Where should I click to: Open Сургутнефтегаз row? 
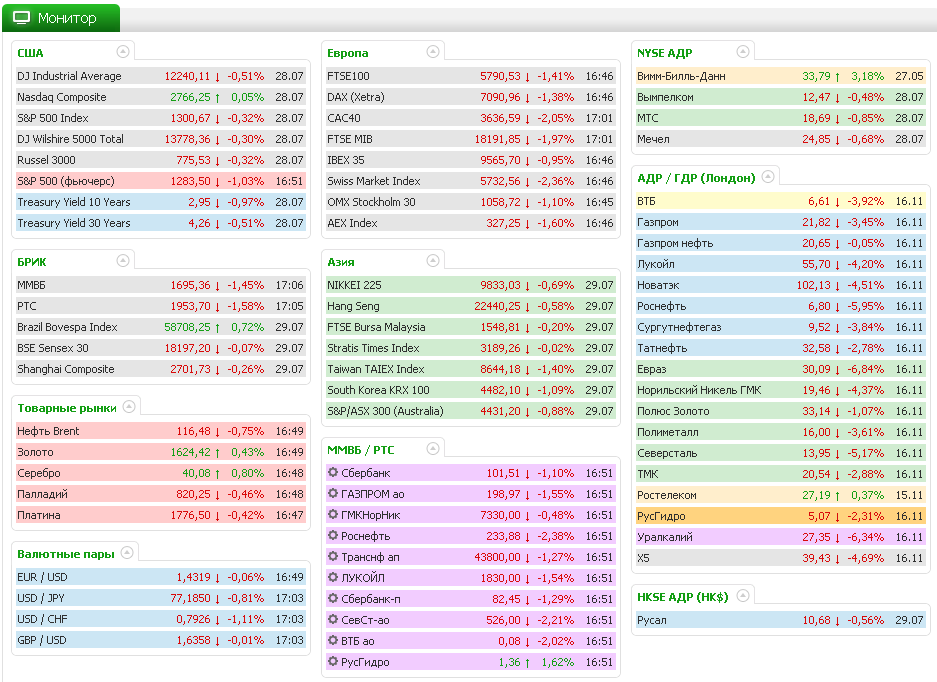(x=780, y=327)
